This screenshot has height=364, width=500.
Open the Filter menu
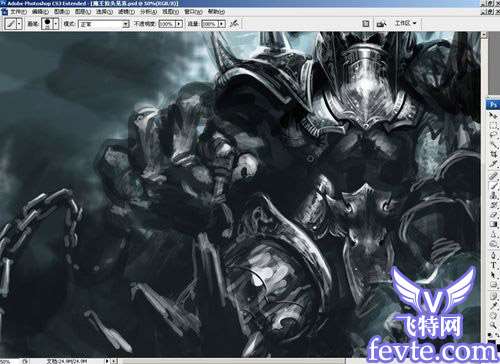[x=126, y=12]
